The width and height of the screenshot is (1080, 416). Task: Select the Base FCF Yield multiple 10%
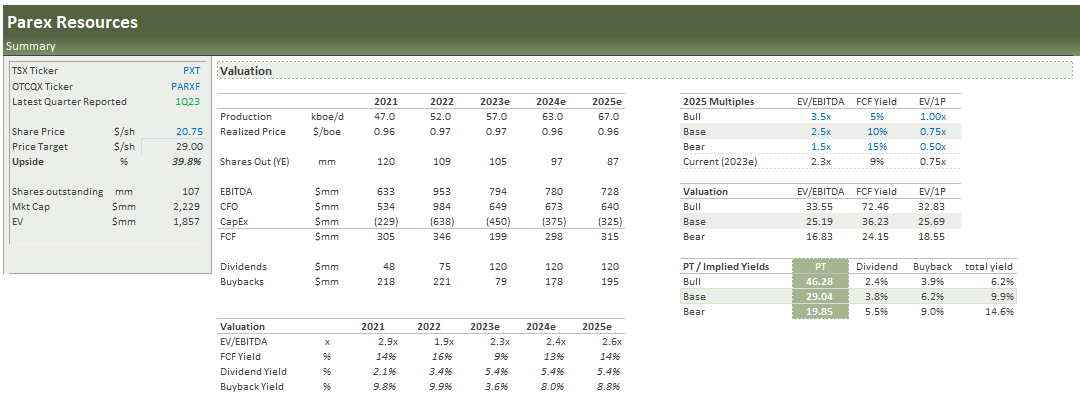[x=876, y=132]
